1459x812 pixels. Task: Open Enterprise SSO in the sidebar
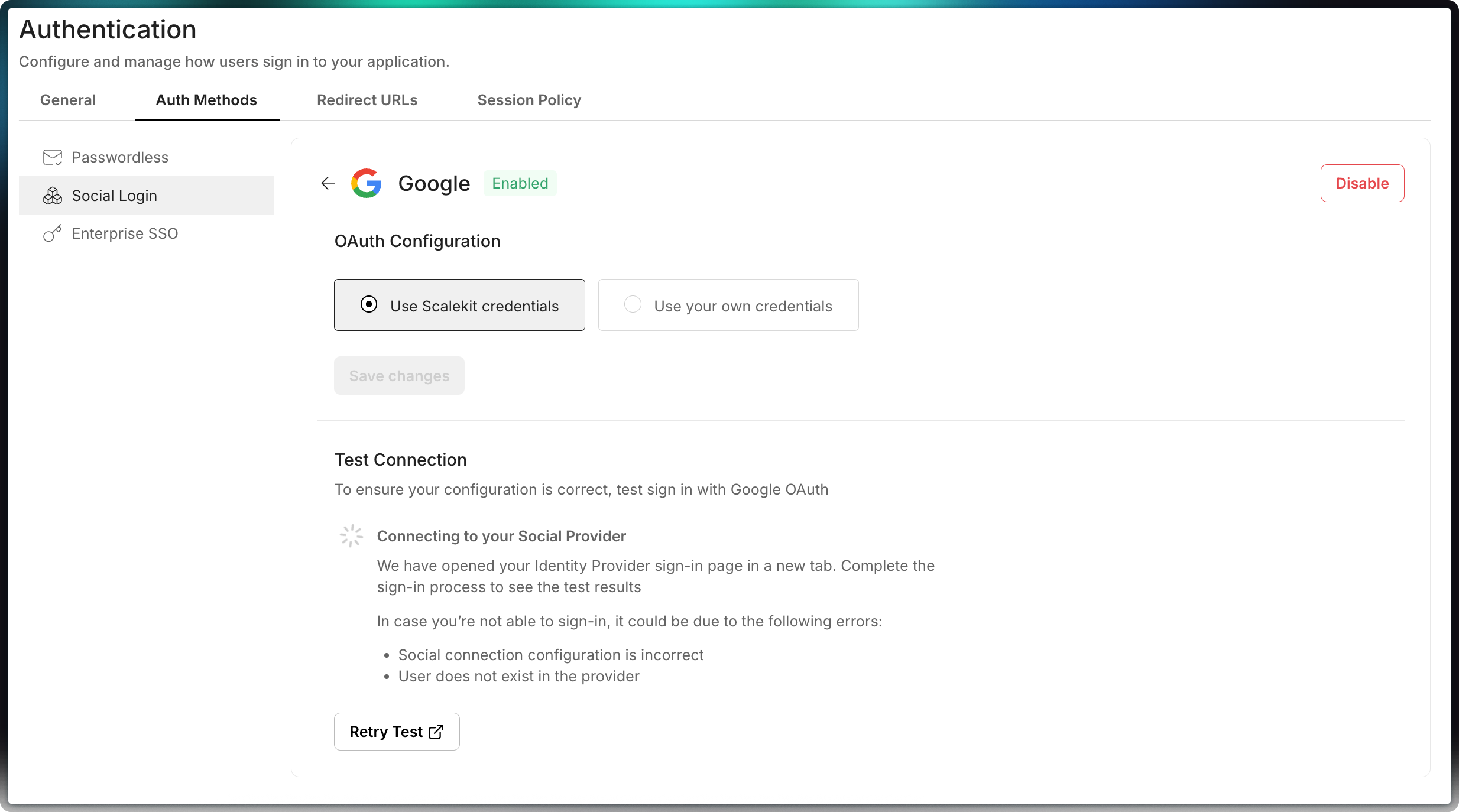[125, 233]
